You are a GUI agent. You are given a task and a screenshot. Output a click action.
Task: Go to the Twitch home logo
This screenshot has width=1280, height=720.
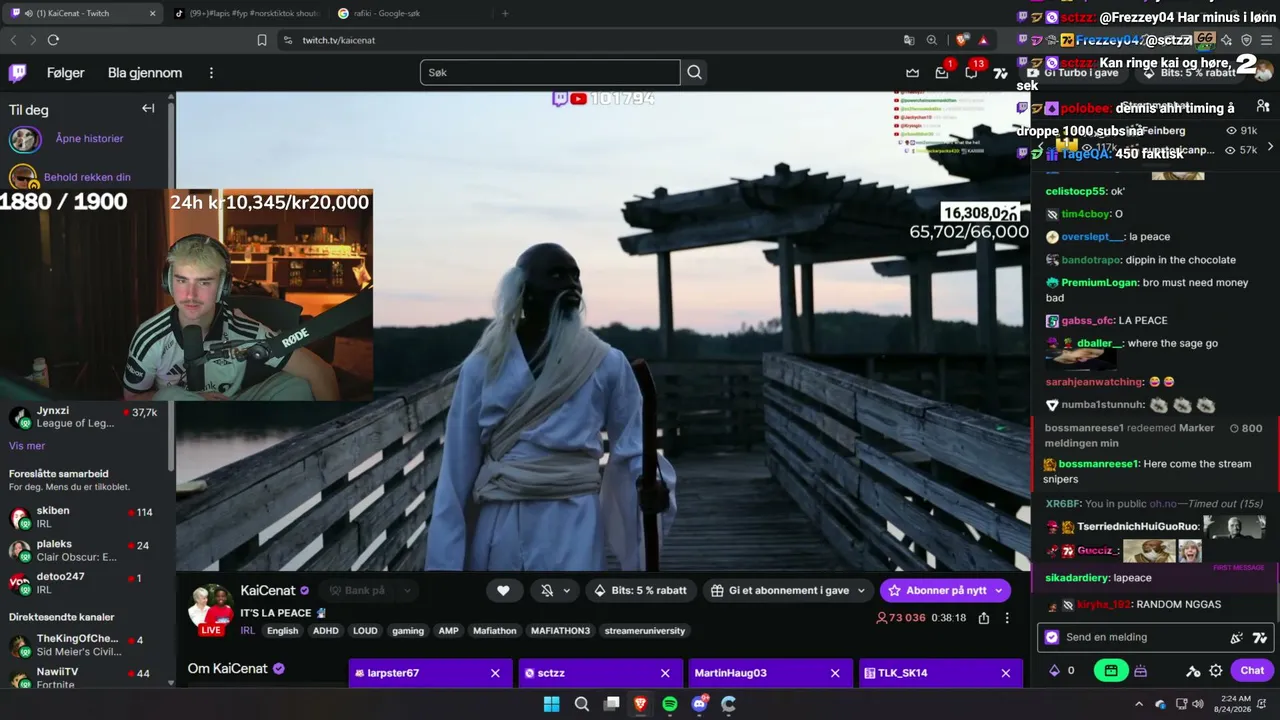point(18,73)
